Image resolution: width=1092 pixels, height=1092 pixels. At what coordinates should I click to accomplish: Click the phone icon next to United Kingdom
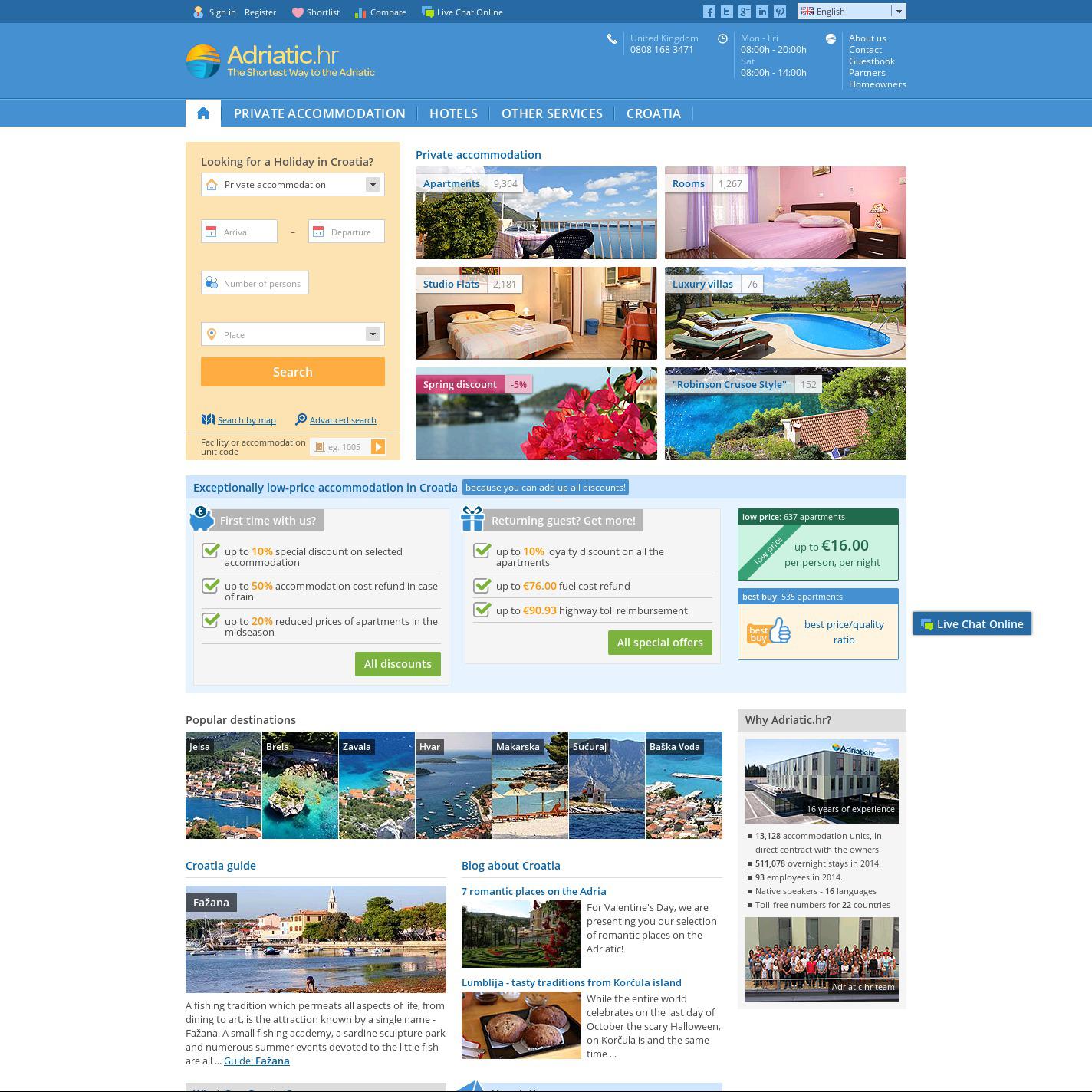pos(612,39)
